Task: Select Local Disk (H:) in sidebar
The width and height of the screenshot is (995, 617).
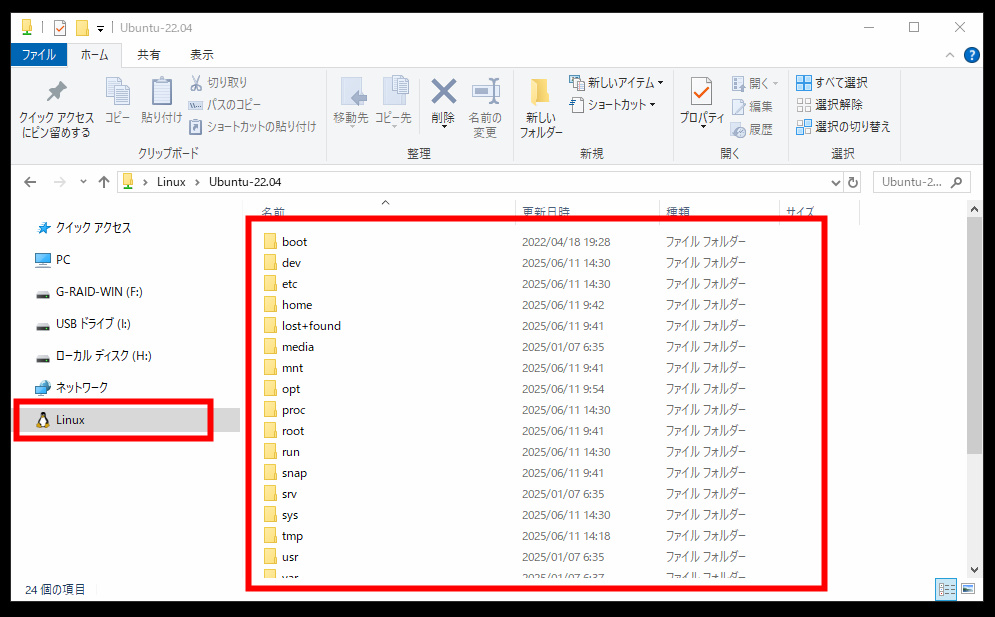Action: (x=94, y=355)
